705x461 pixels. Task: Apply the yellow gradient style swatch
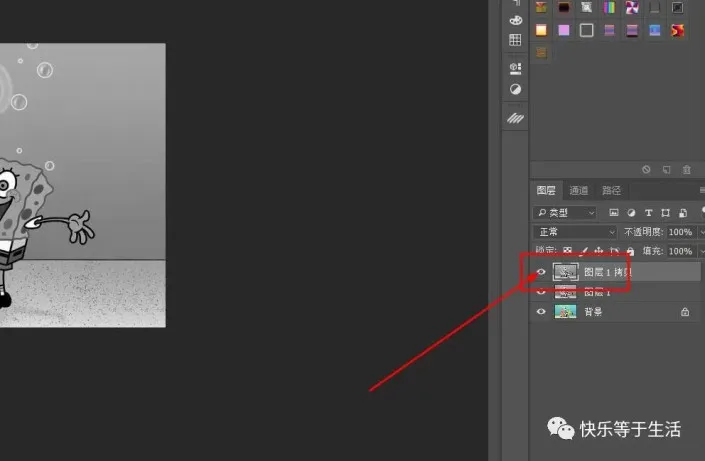[x=541, y=30]
